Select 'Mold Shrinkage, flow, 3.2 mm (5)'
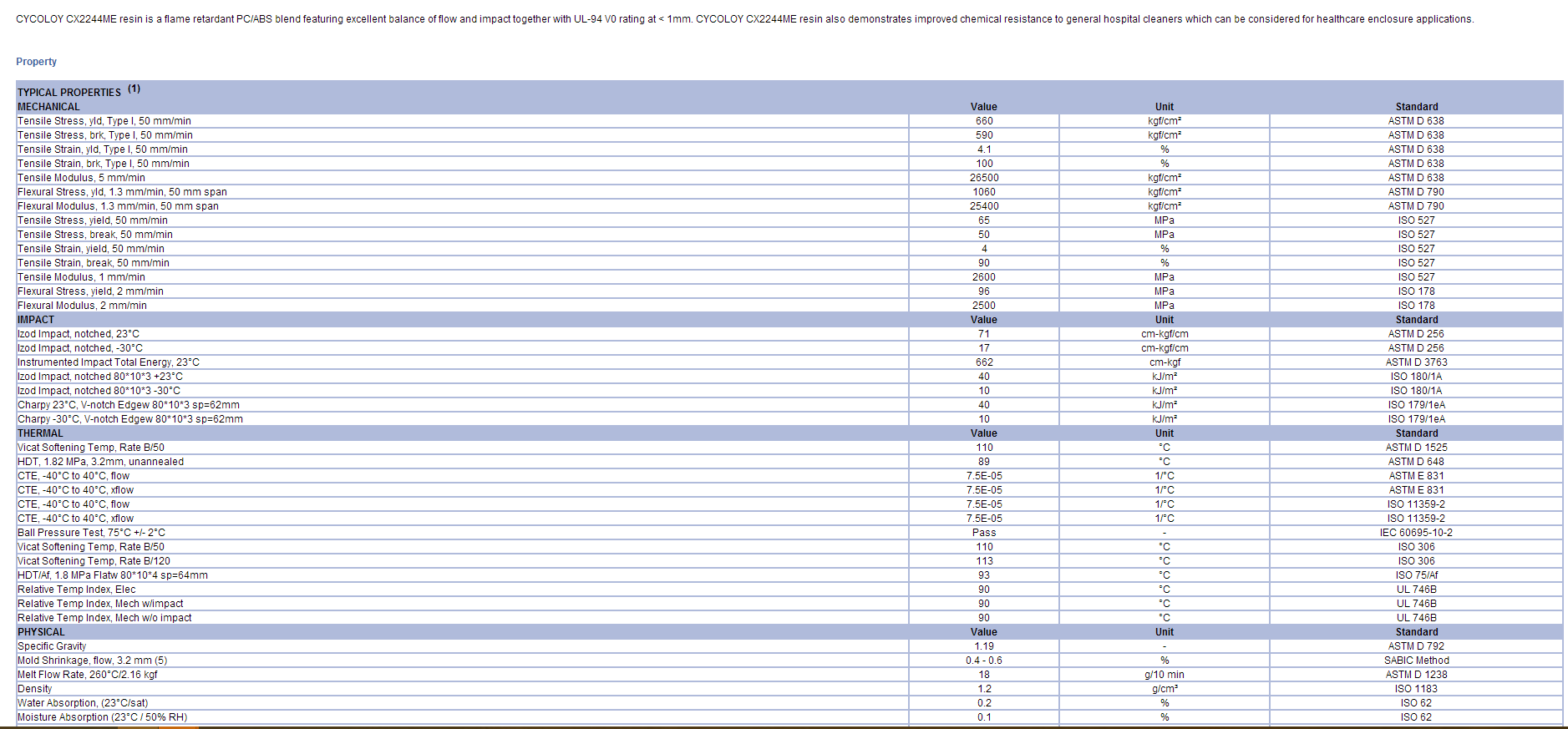The height and width of the screenshot is (729, 1568). point(92,661)
